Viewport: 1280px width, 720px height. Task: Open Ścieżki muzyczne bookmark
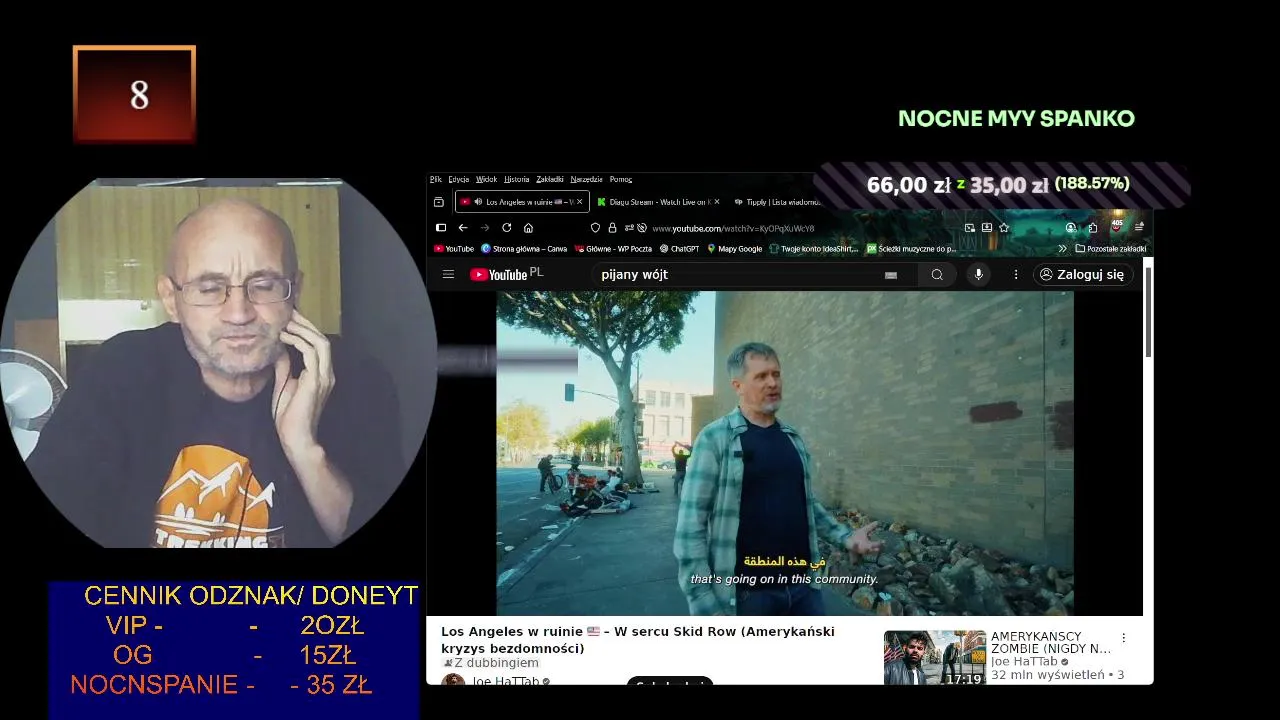coord(911,249)
